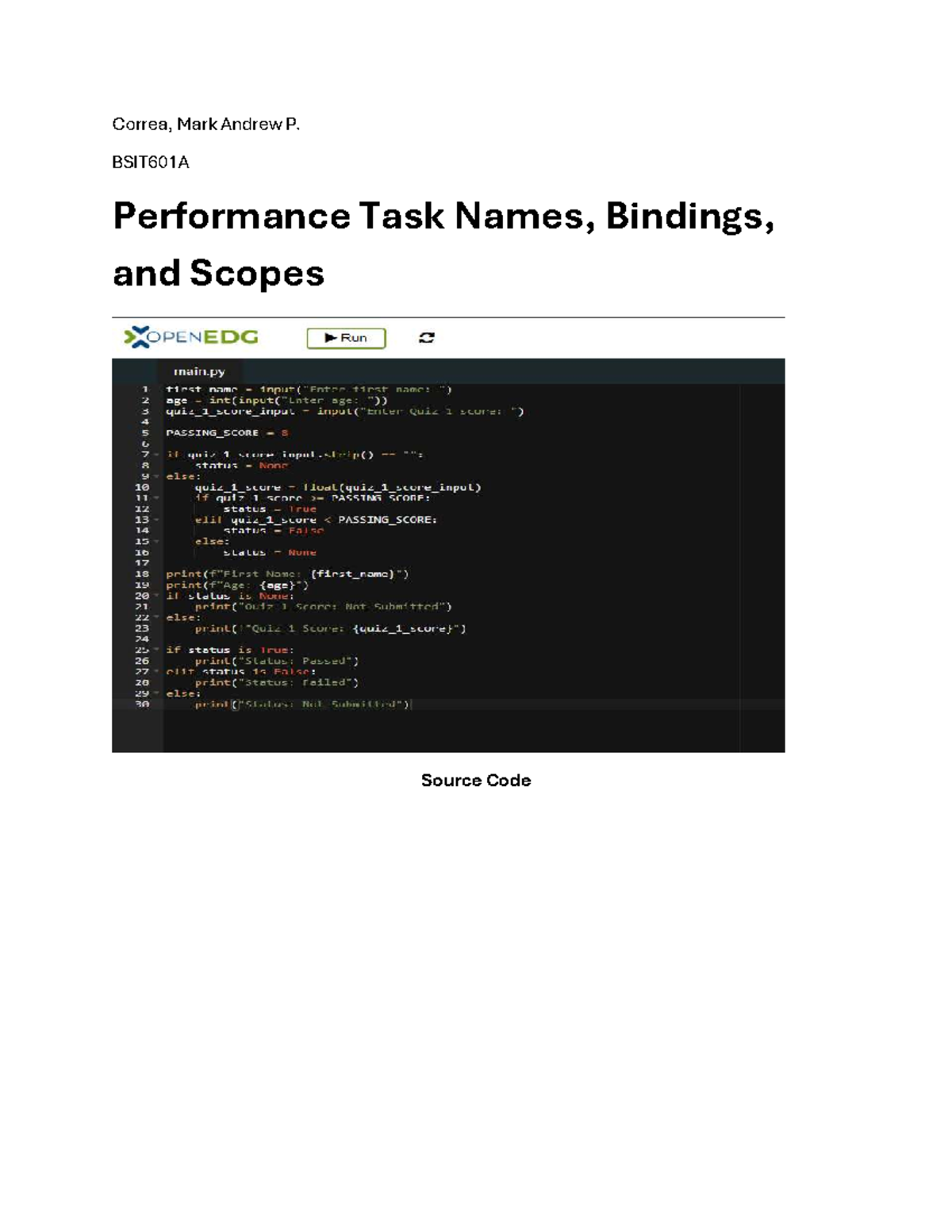Collapse the if block at line 7

(x=156, y=455)
